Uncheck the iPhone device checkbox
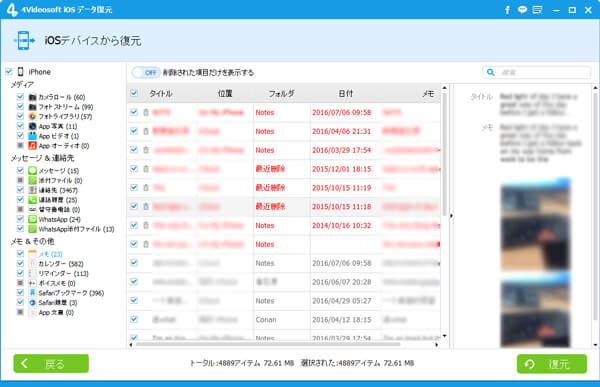This screenshot has height=387, width=600. point(9,72)
